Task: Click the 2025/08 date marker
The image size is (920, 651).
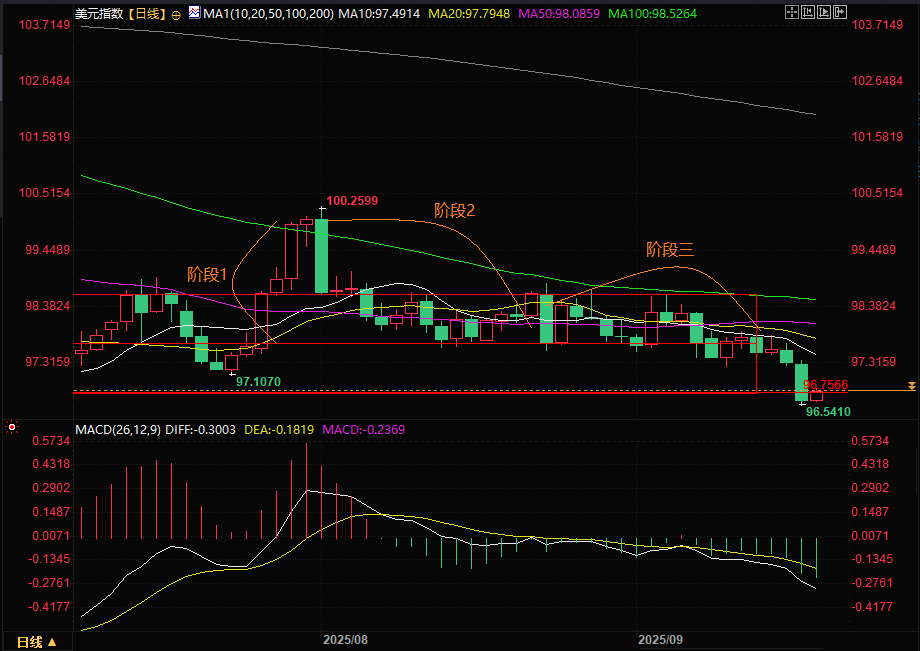Action: [345, 639]
